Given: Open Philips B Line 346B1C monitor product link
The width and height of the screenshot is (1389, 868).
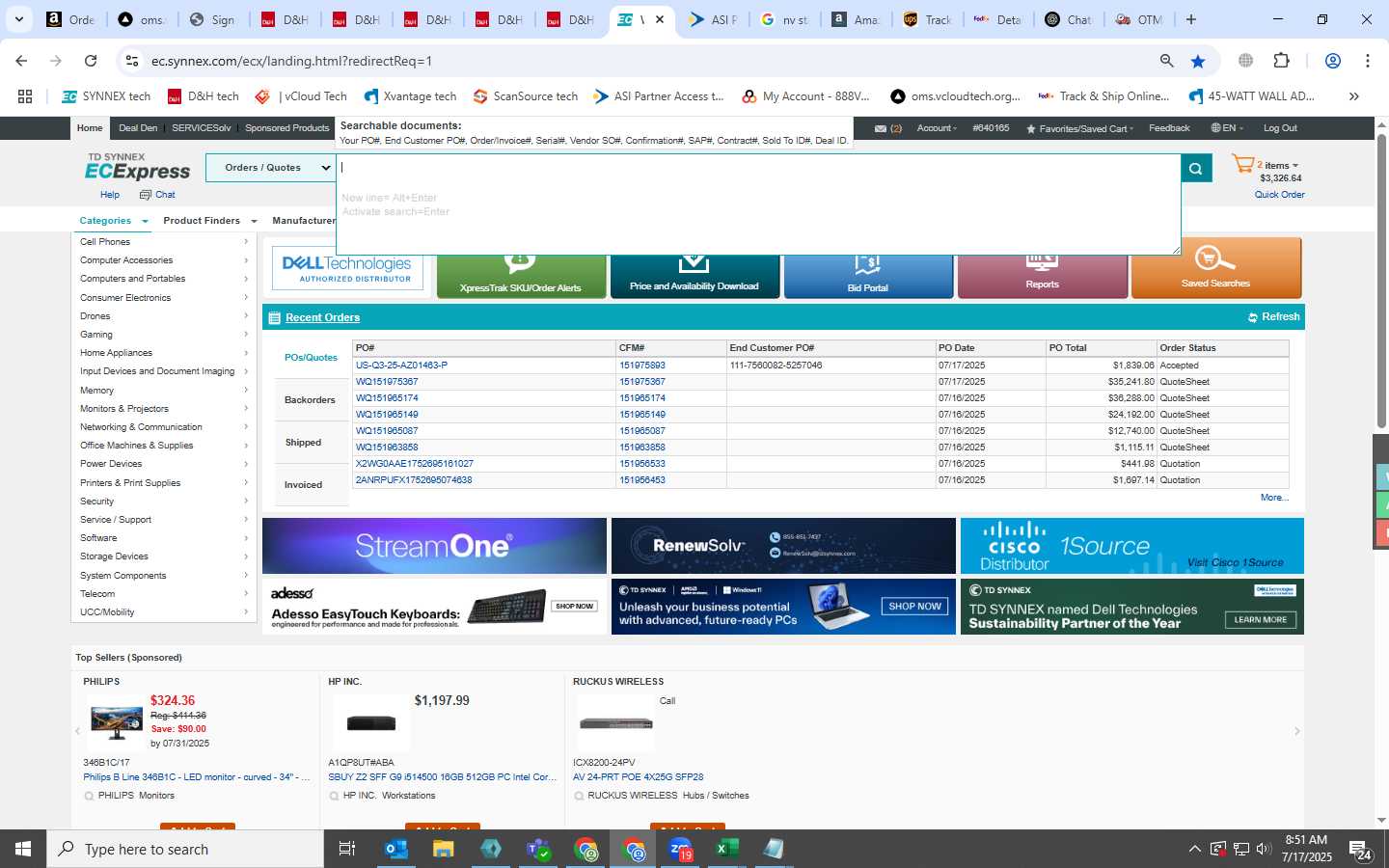Looking at the screenshot, I should click(x=197, y=777).
